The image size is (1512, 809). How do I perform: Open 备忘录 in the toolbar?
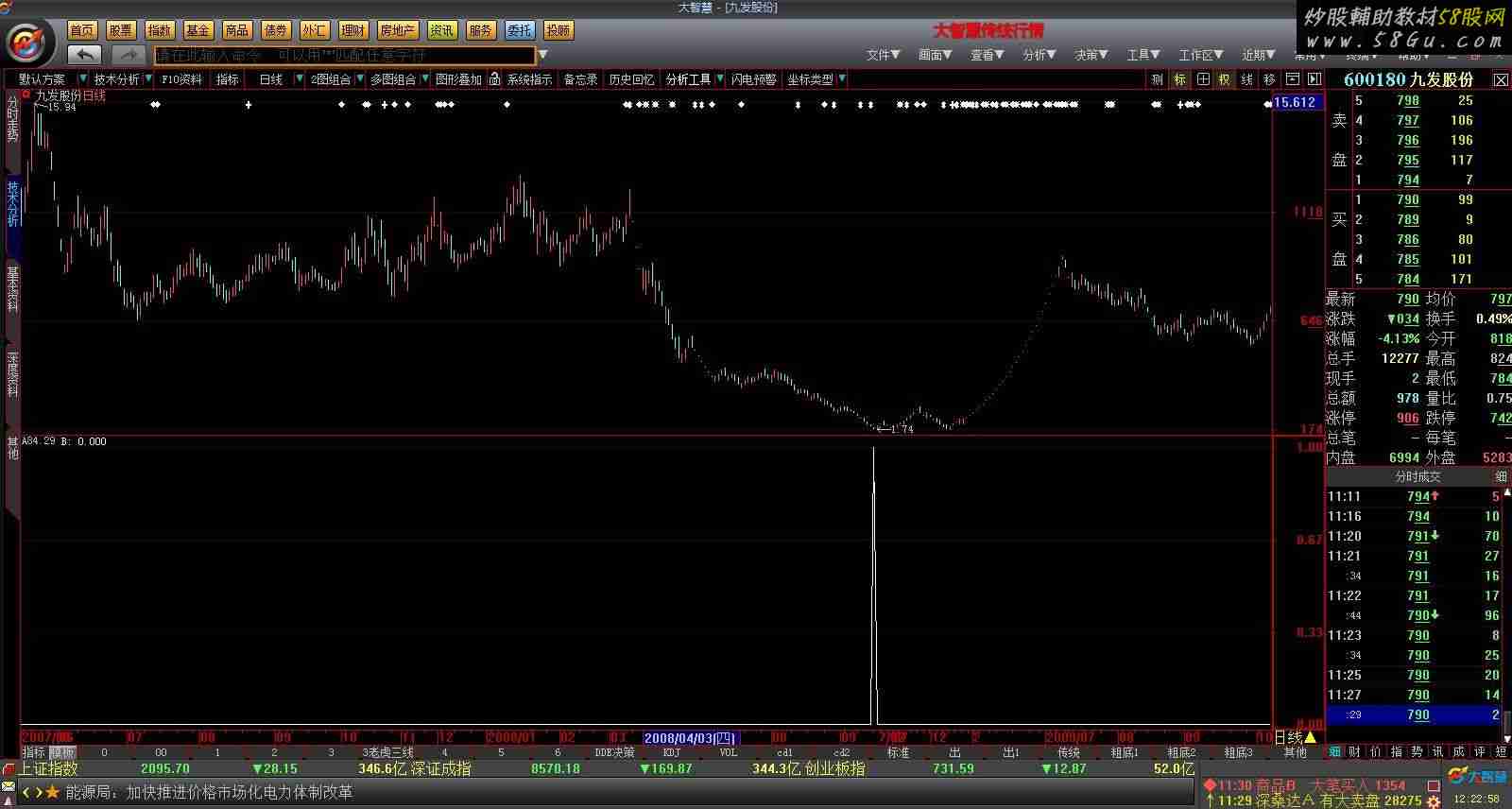coord(580,79)
